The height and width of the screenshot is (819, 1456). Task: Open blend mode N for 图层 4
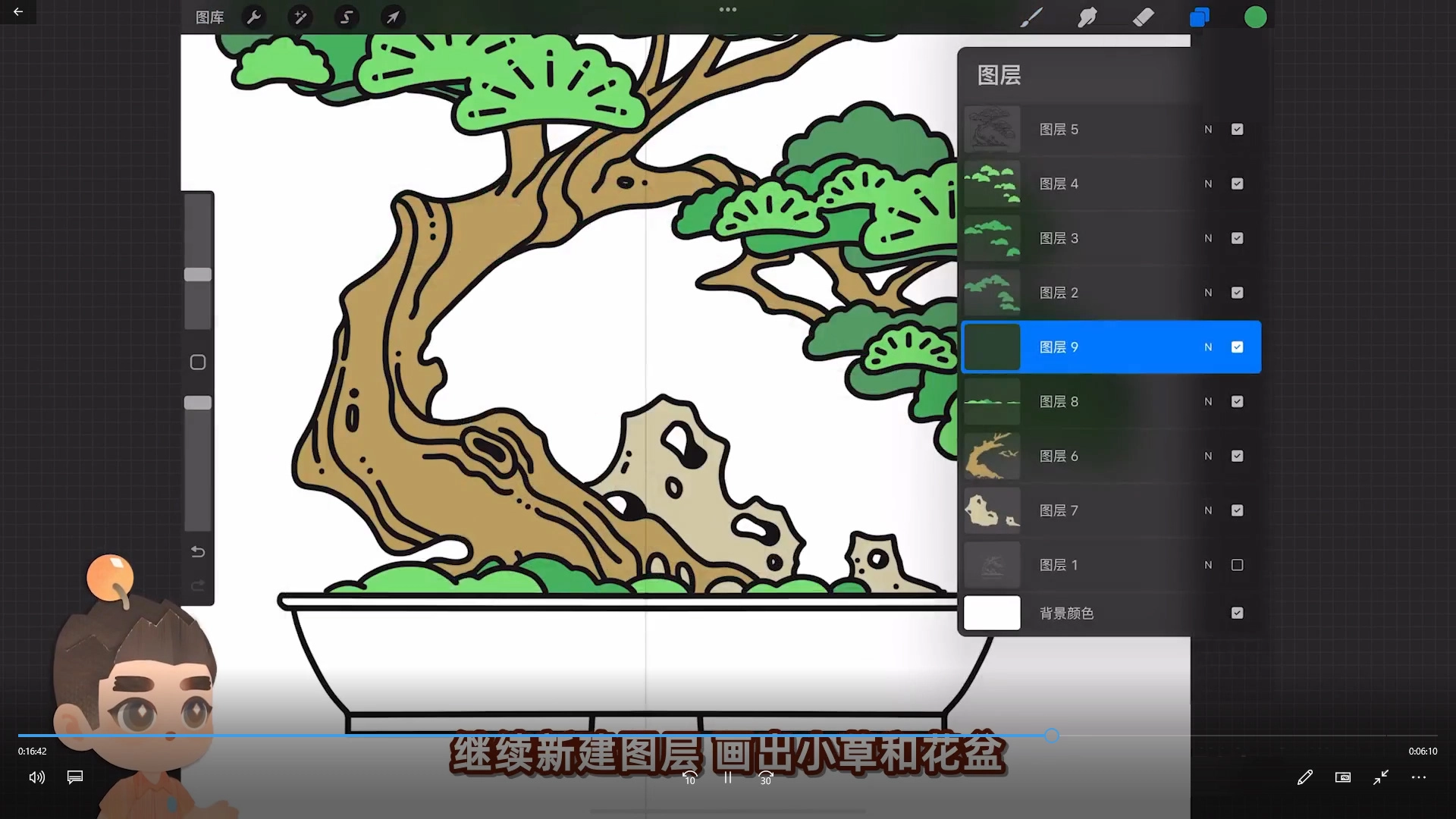coord(1208,184)
